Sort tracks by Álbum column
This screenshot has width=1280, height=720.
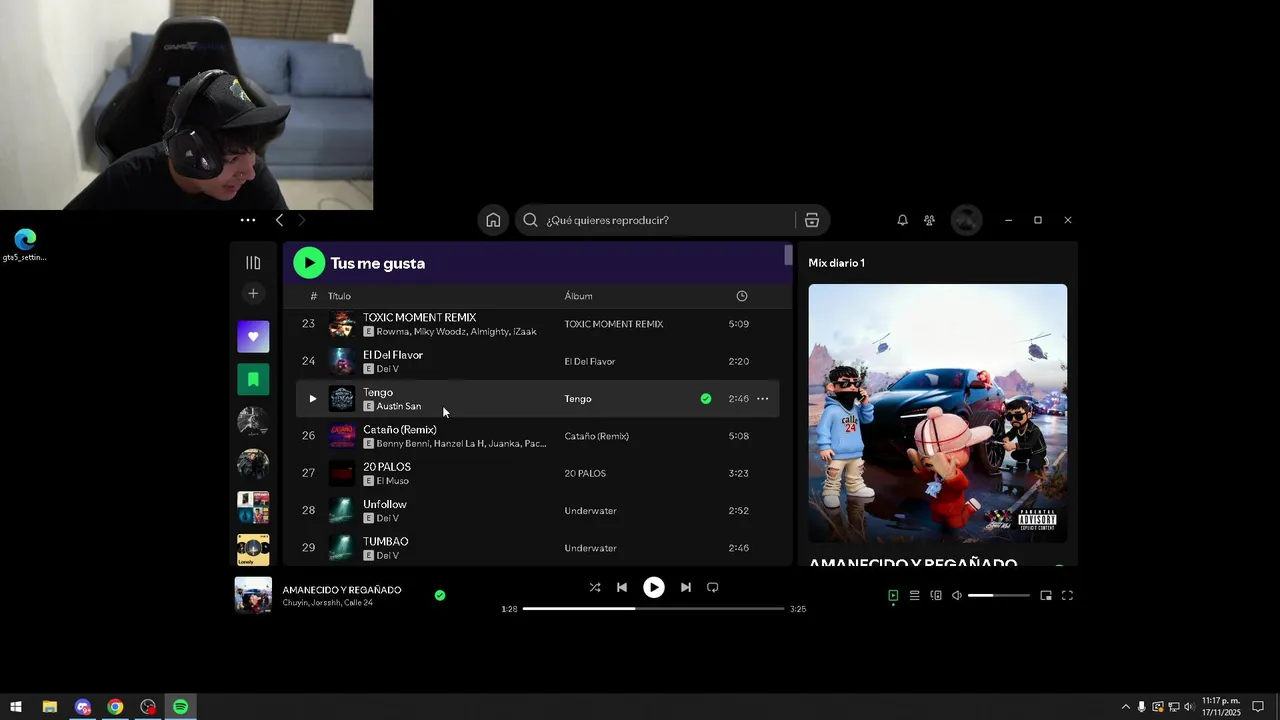(578, 296)
